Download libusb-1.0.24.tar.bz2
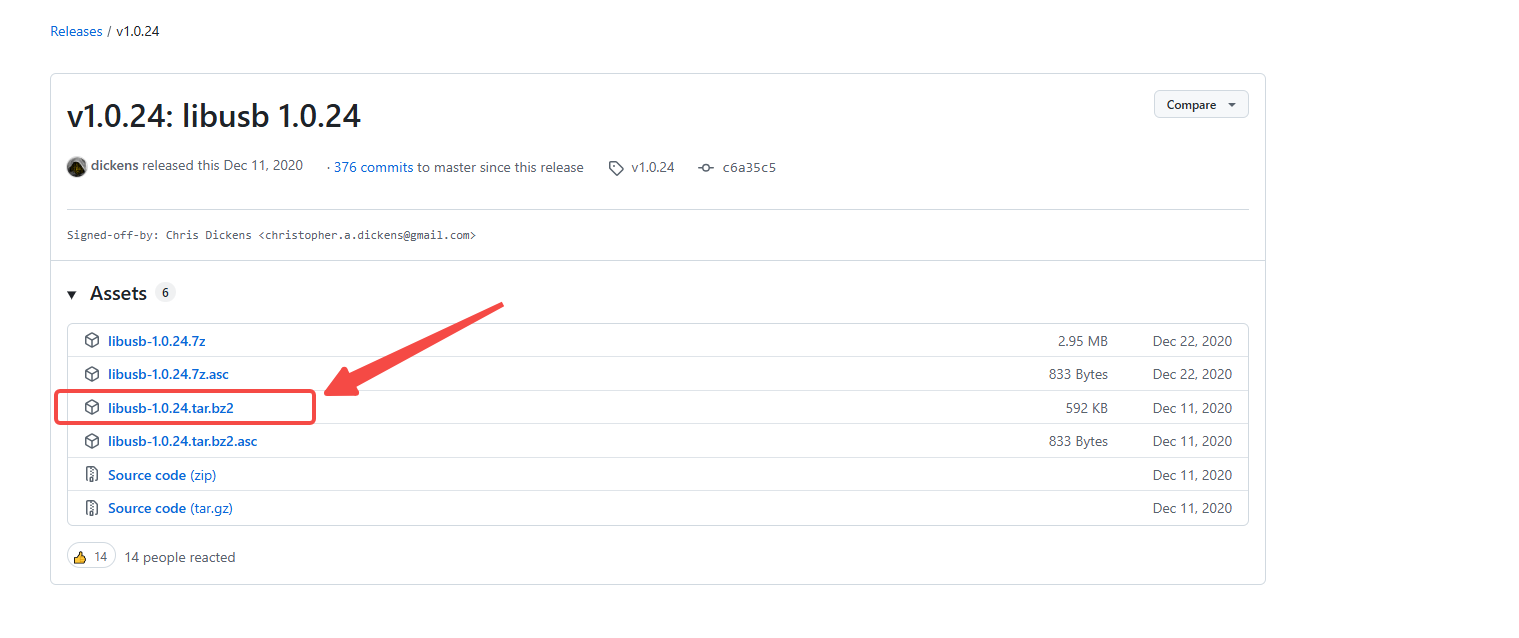This screenshot has width=1519, height=638. (171, 408)
